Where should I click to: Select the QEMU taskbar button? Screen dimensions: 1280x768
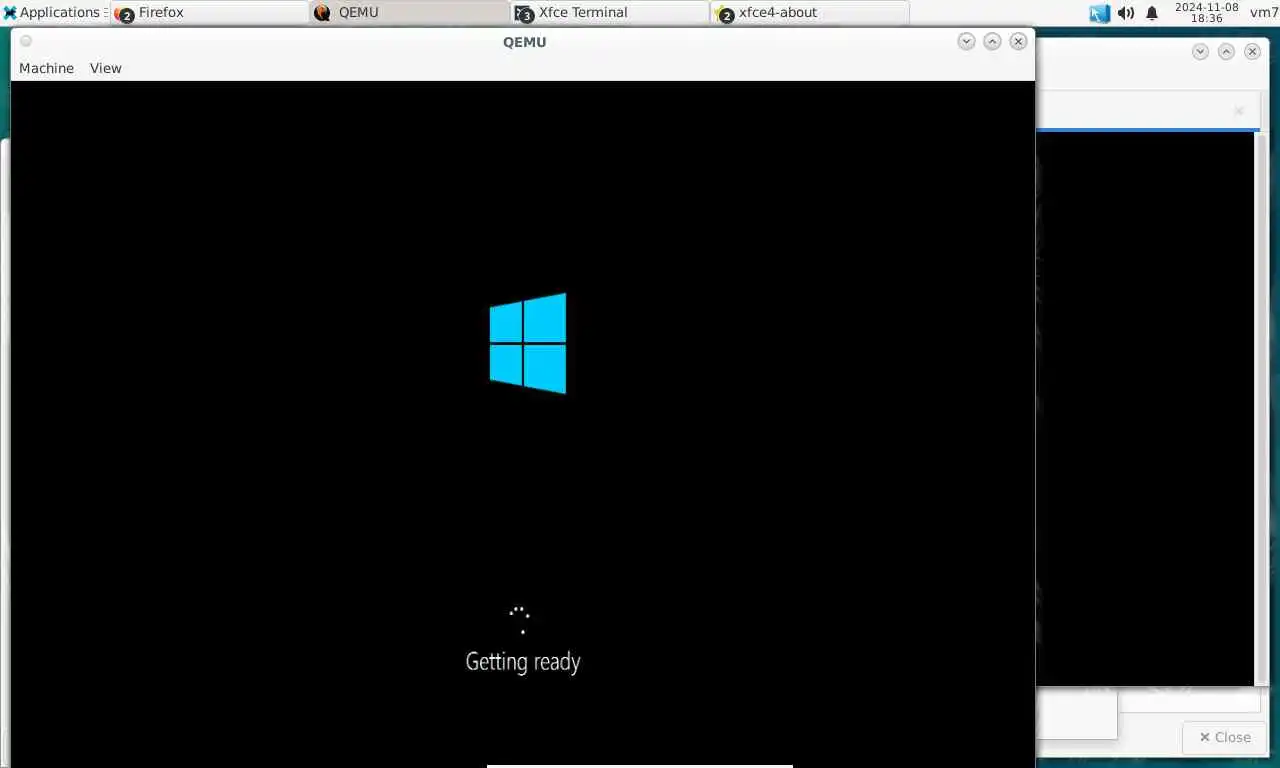409,12
